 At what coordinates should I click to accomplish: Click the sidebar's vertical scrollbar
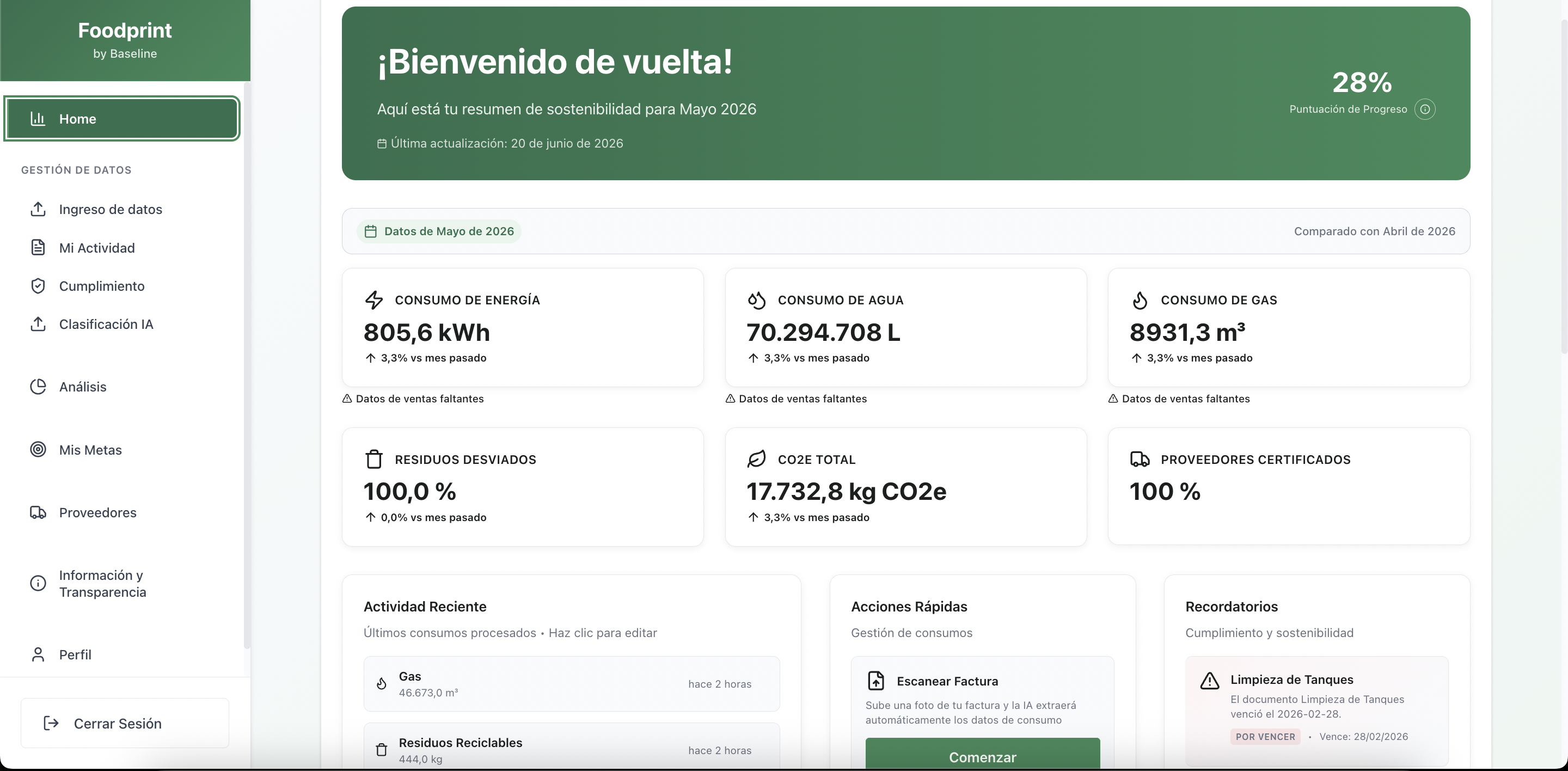click(247, 365)
